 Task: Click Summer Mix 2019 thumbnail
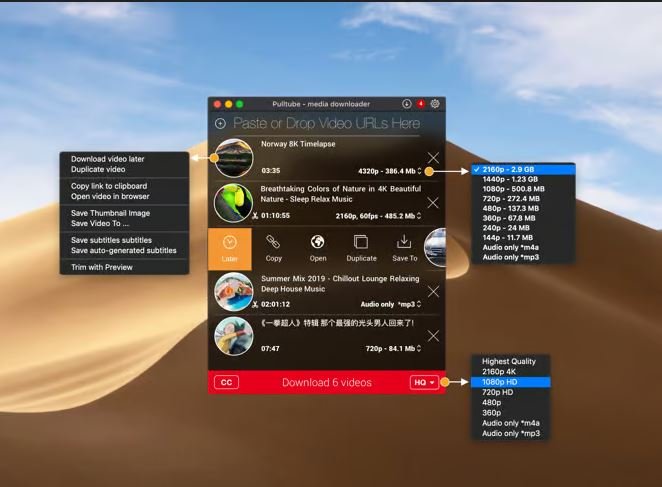pyautogui.click(x=233, y=292)
